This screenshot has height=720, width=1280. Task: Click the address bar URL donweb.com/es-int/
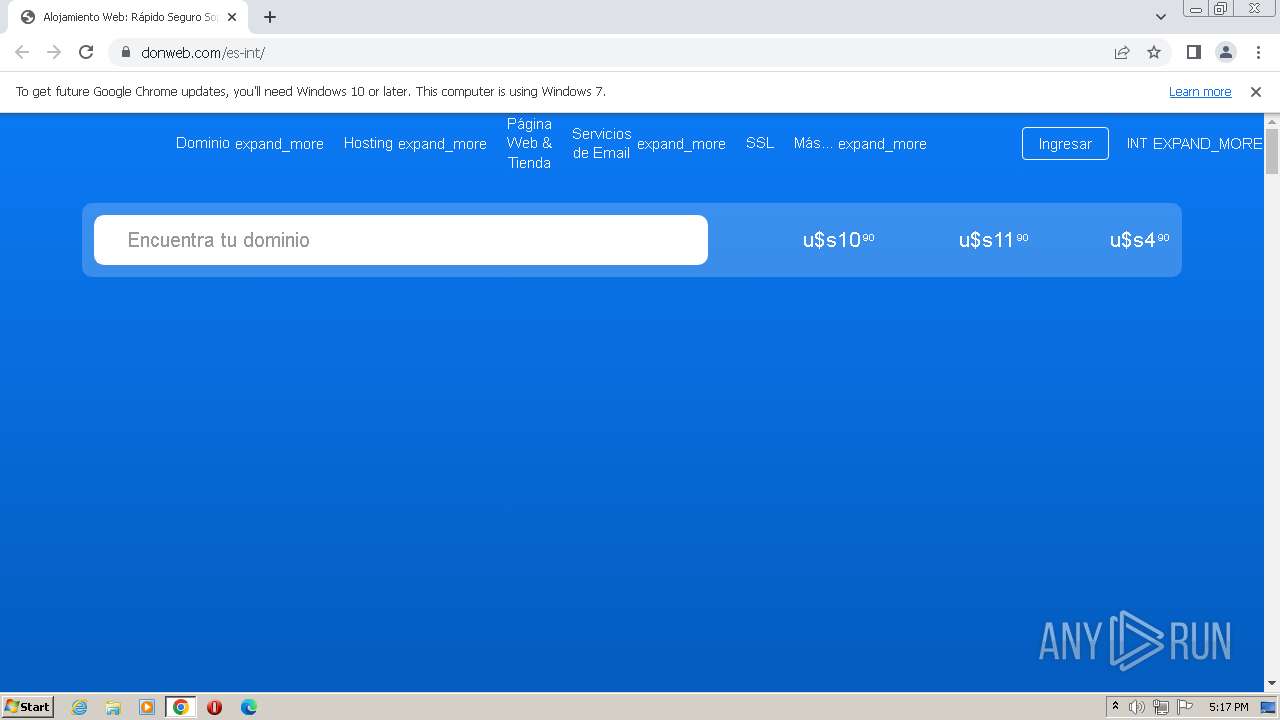[203, 52]
